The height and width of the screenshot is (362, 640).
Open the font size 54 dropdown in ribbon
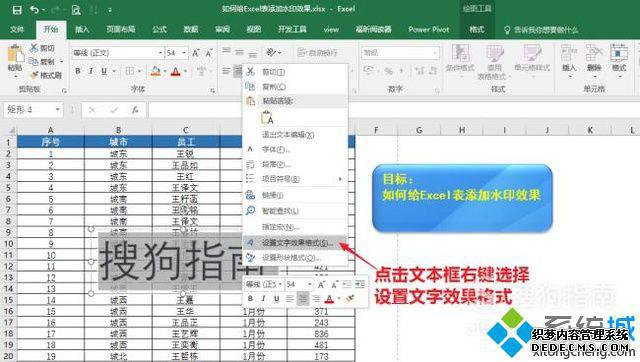point(184,53)
